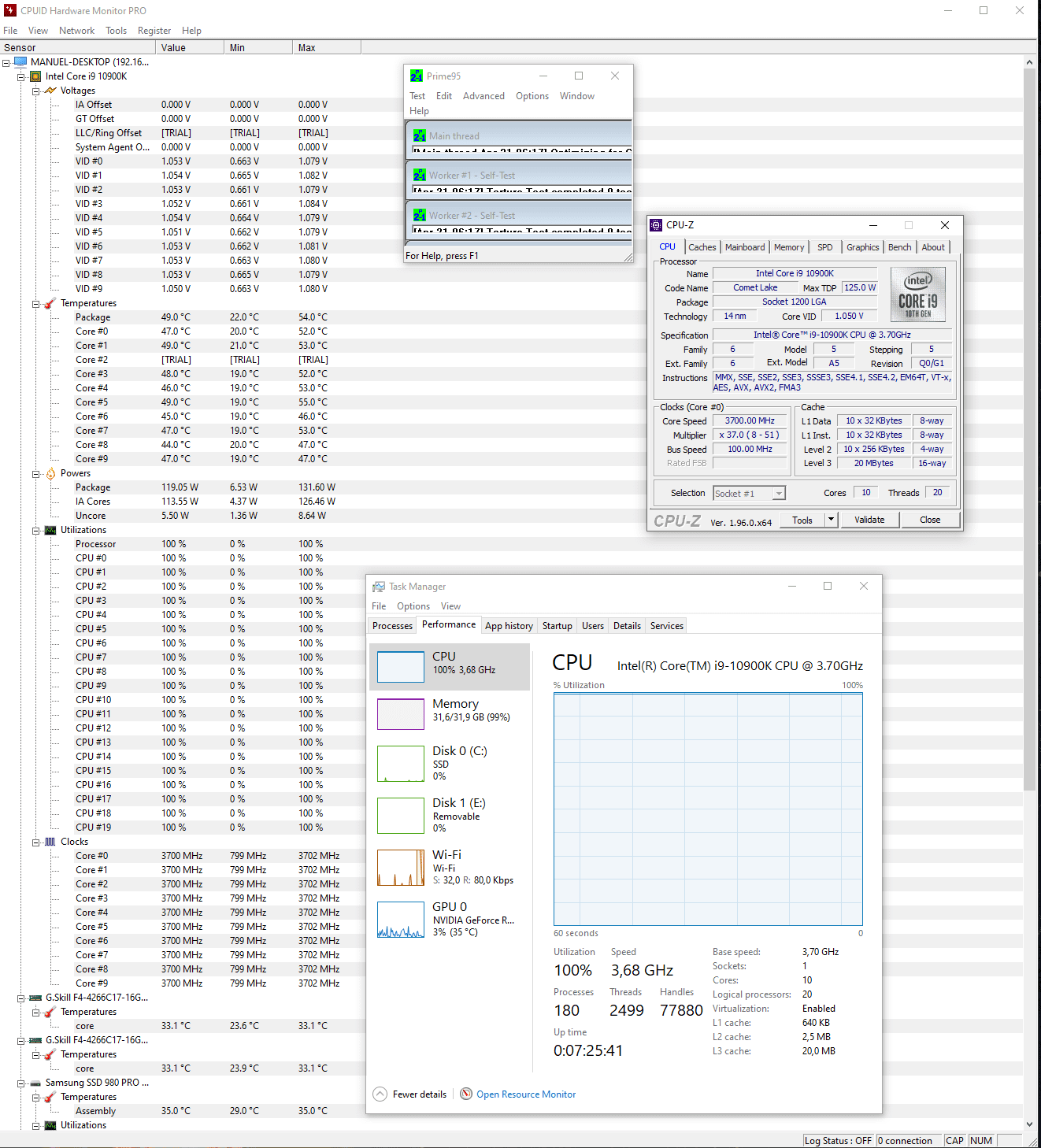Screen dimensions: 1041x1148
Task: Click the Prime95 Main thread icon
Action: pyautogui.click(x=420, y=135)
